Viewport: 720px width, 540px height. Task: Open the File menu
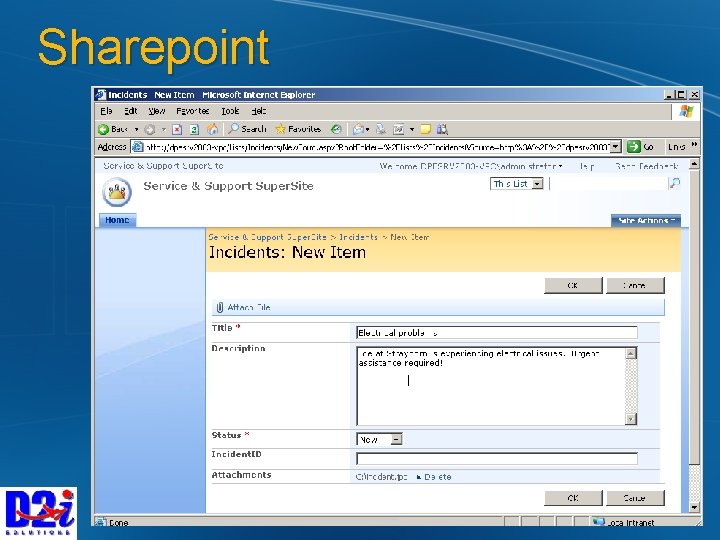click(107, 111)
